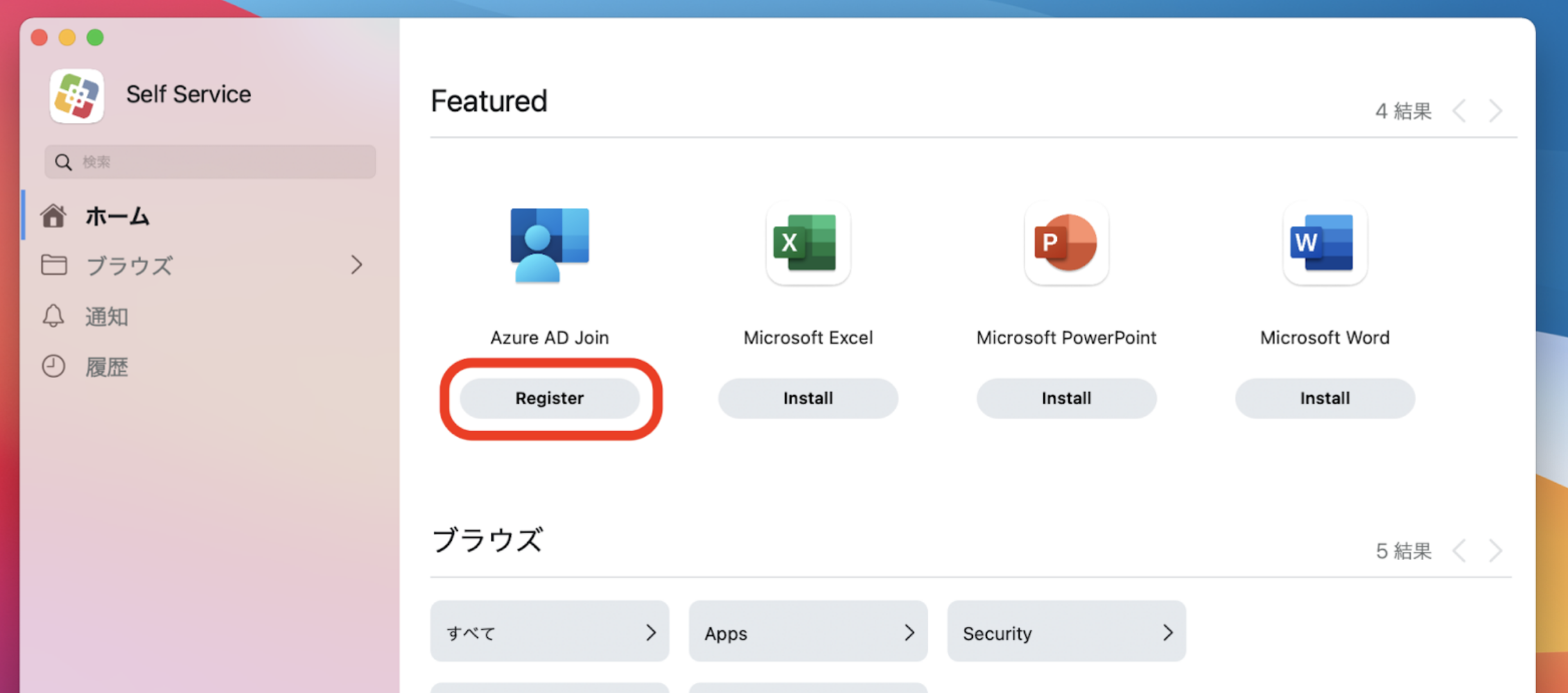Click the Self Service app logo
Viewport: 1568px width, 693px height.
tap(76, 95)
